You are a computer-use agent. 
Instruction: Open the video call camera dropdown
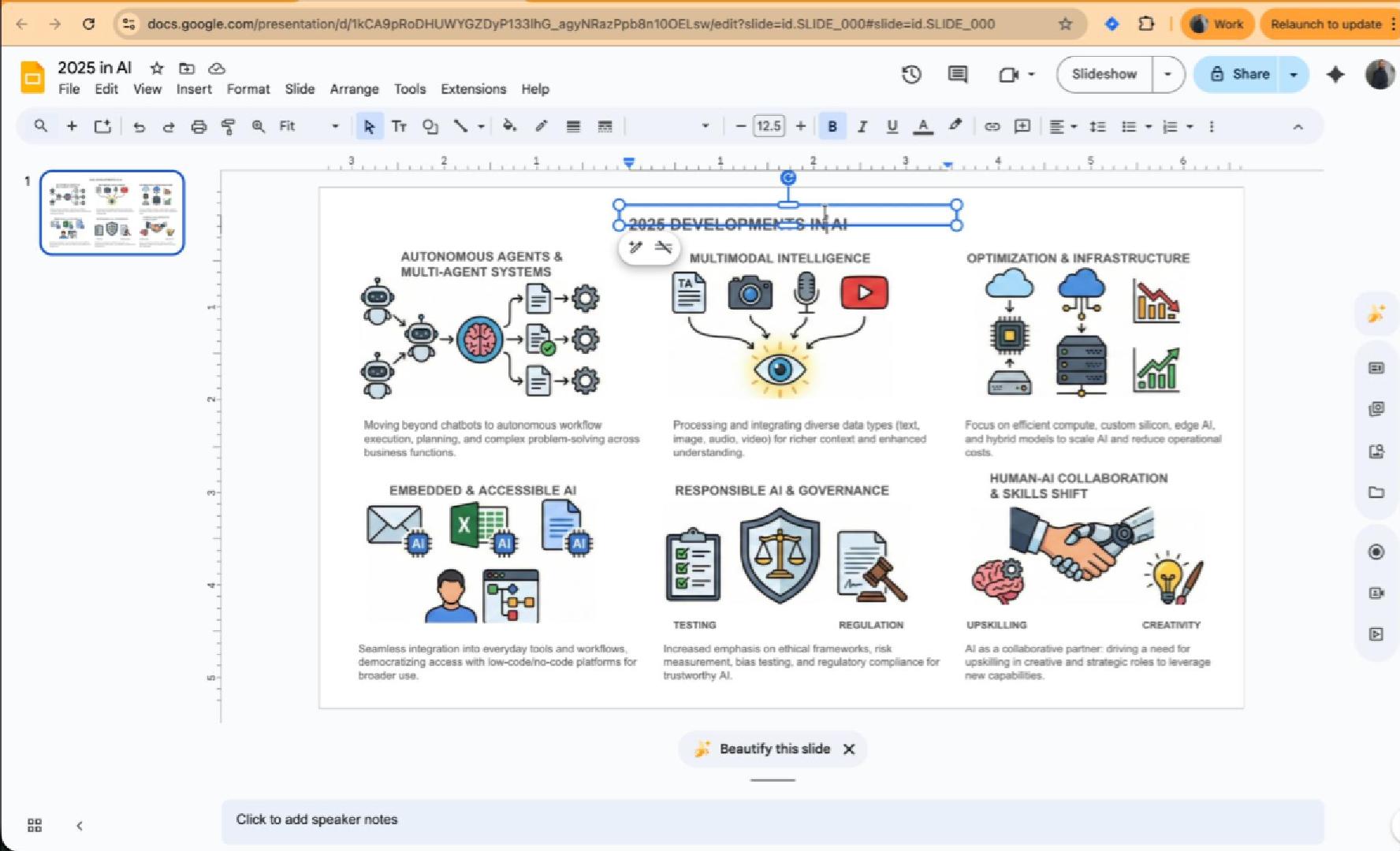(1017, 74)
